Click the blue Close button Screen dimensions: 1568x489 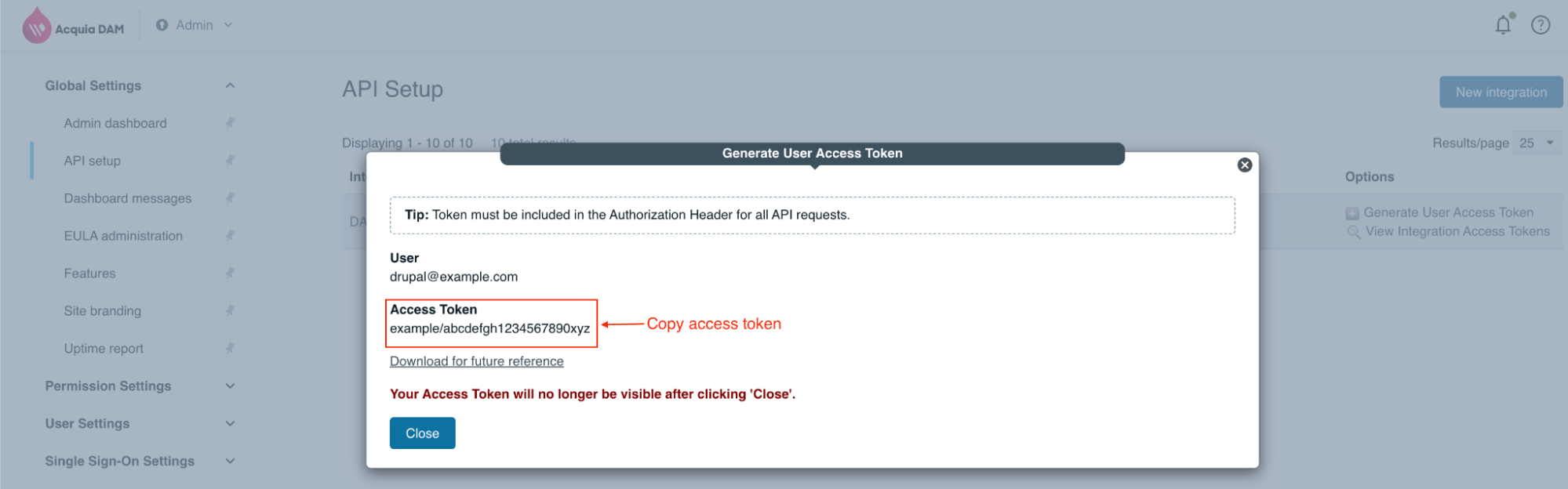tap(423, 433)
